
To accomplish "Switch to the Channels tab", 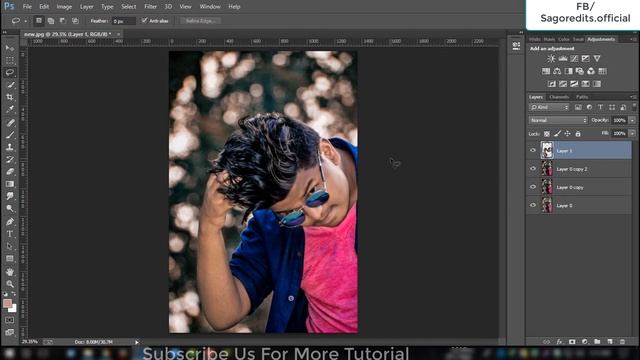I will 559,97.
